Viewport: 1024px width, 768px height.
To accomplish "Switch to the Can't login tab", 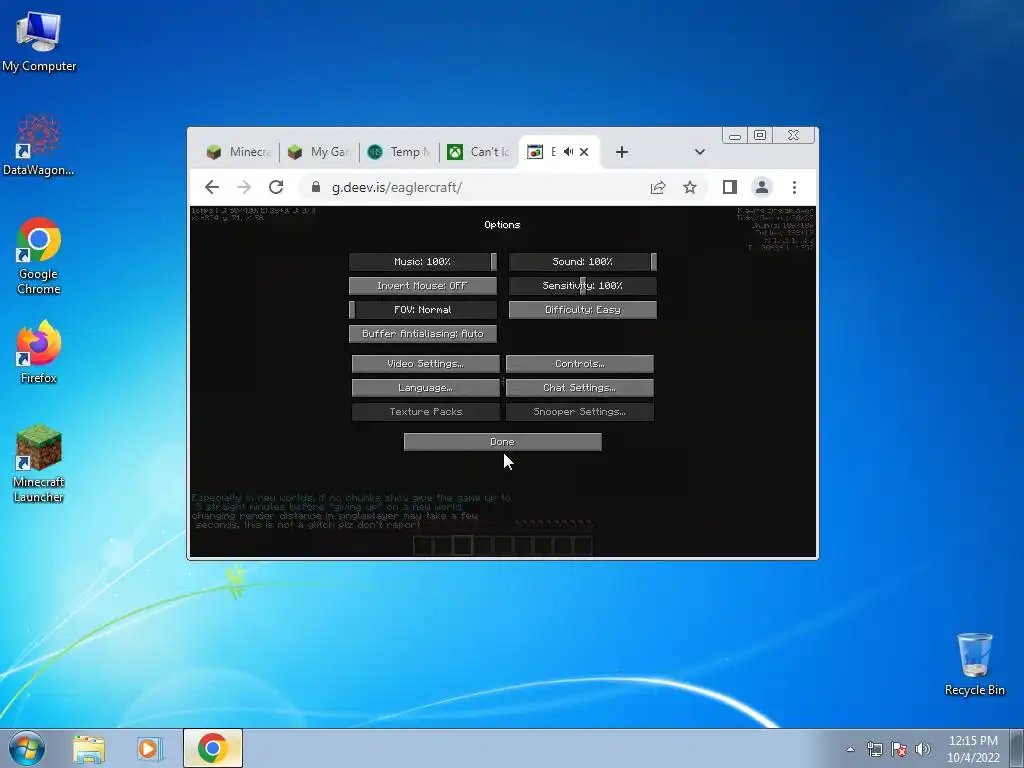I will click(x=479, y=152).
